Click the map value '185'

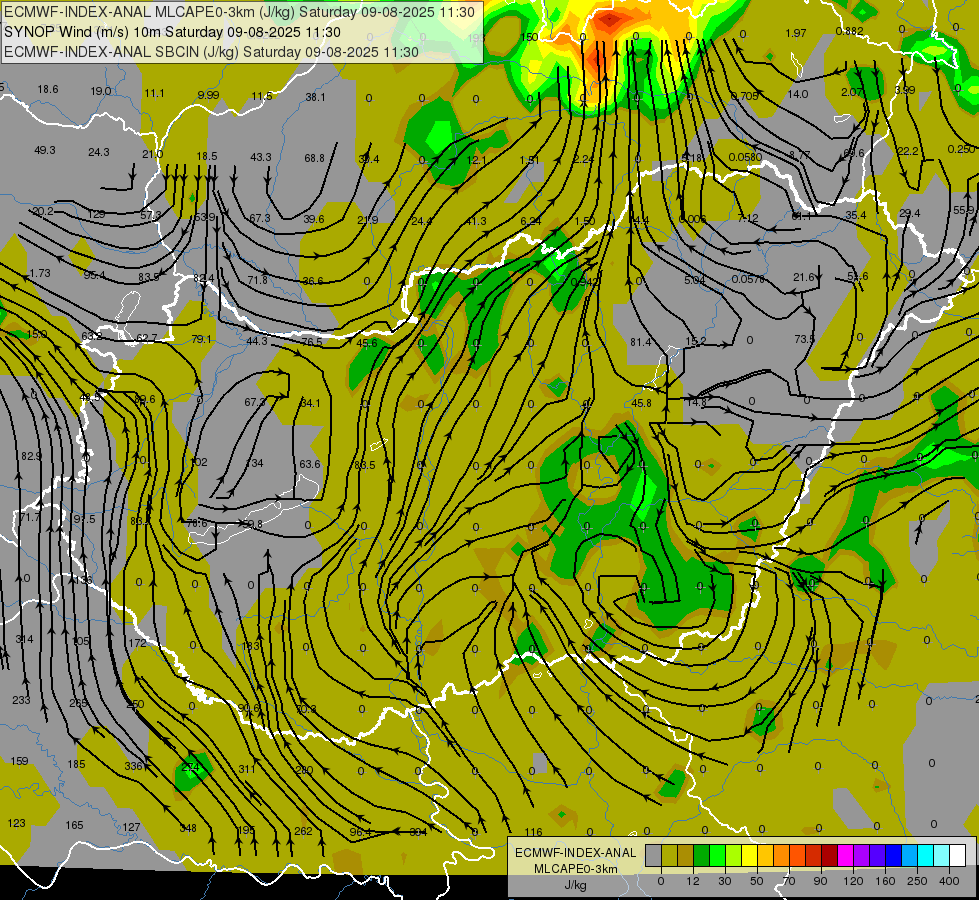click(76, 764)
